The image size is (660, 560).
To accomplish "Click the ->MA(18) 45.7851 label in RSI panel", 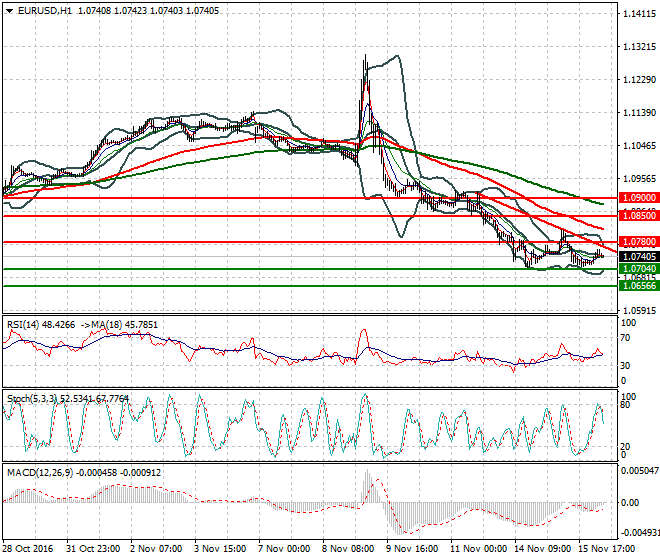I will (x=119, y=325).
